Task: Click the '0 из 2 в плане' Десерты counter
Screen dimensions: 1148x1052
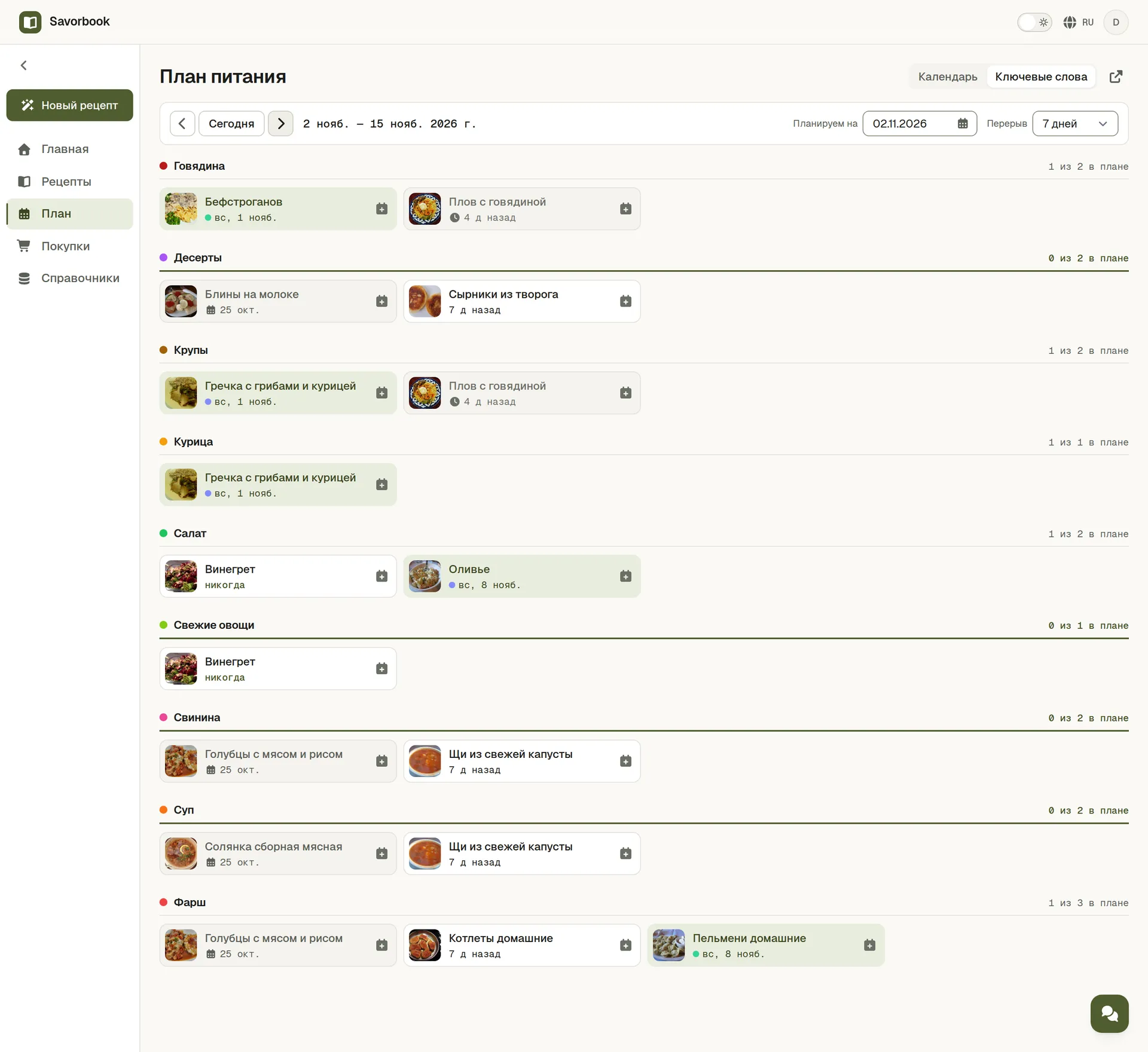Action: coord(1088,258)
